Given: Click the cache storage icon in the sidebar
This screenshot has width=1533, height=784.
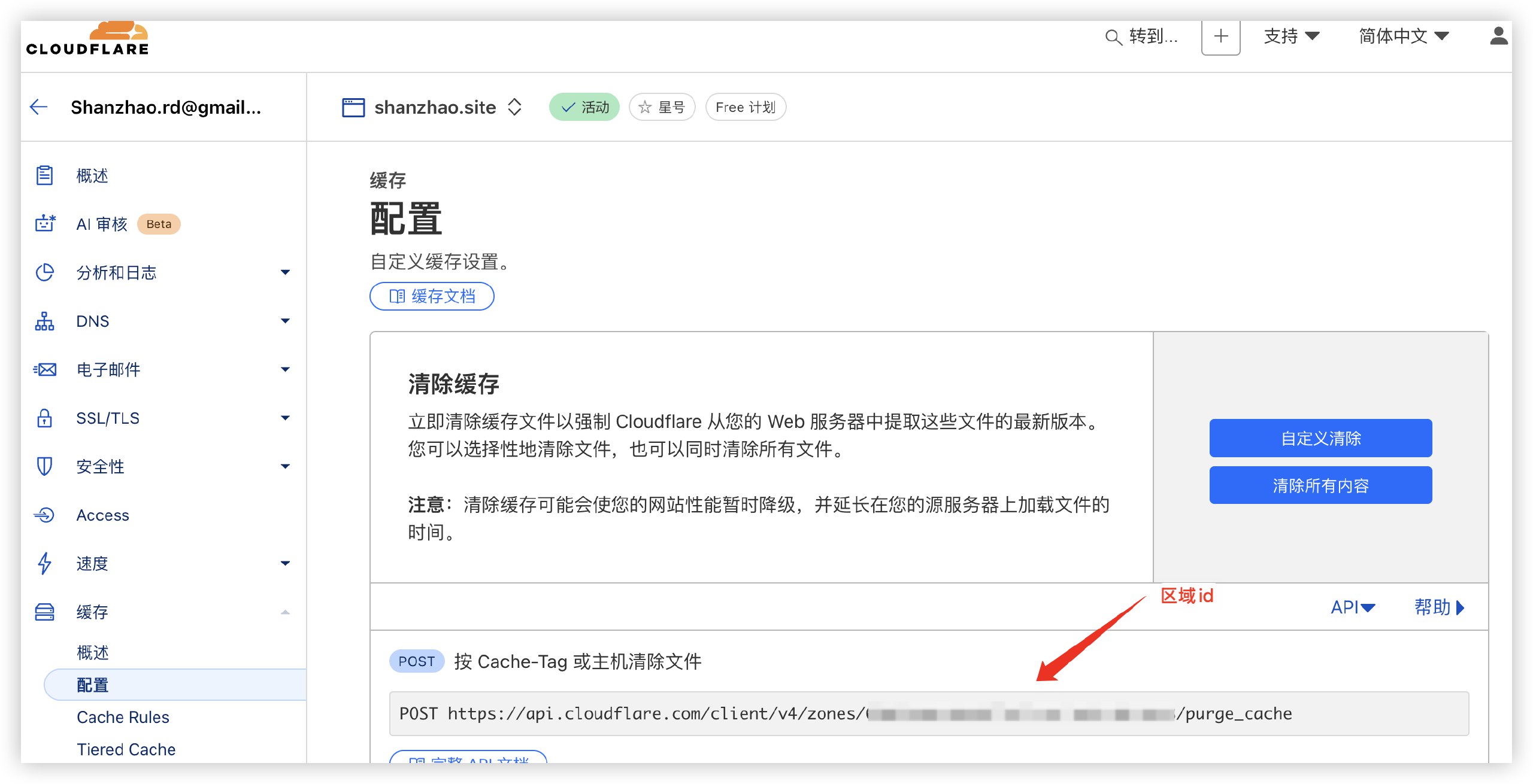Looking at the screenshot, I should click(x=45, y=612).
